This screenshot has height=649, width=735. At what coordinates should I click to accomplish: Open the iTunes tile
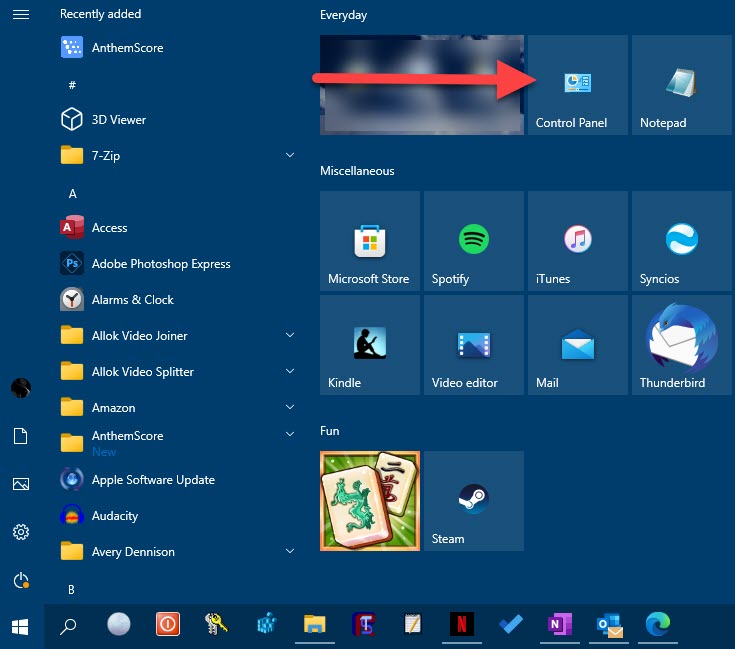(x=578, y=241)
